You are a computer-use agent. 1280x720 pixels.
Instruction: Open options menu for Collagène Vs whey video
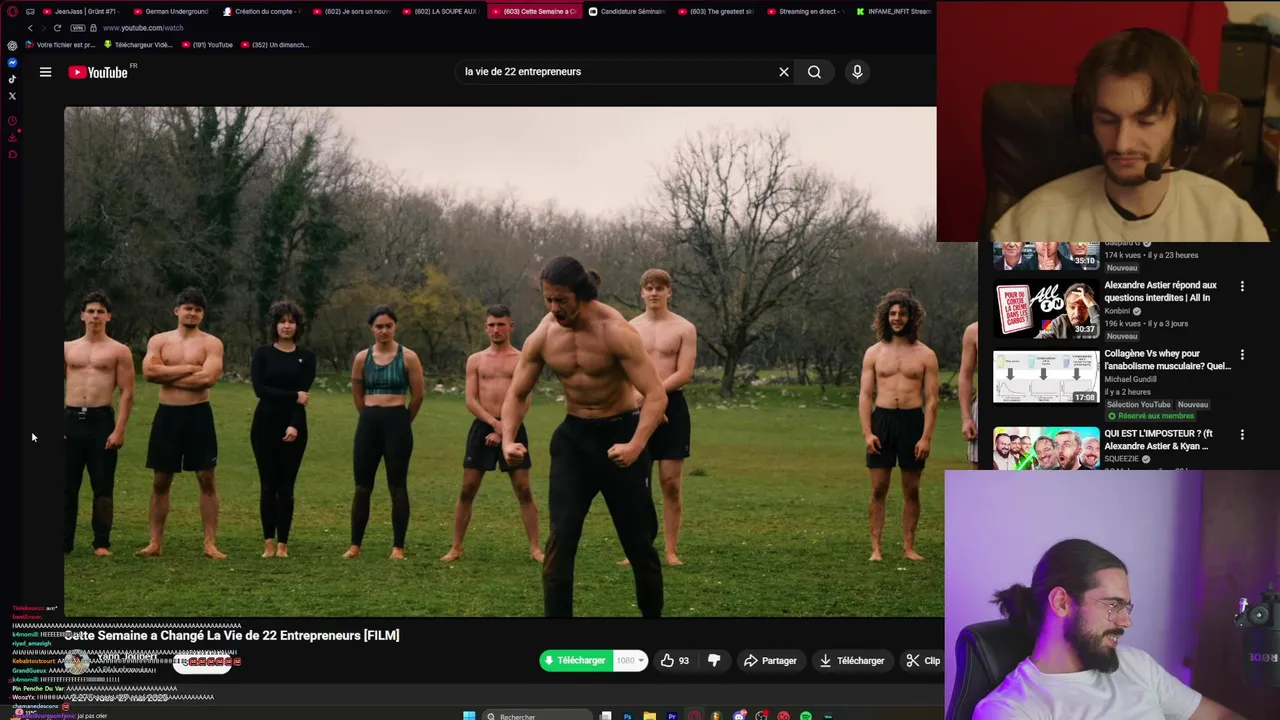[1242, 355]
